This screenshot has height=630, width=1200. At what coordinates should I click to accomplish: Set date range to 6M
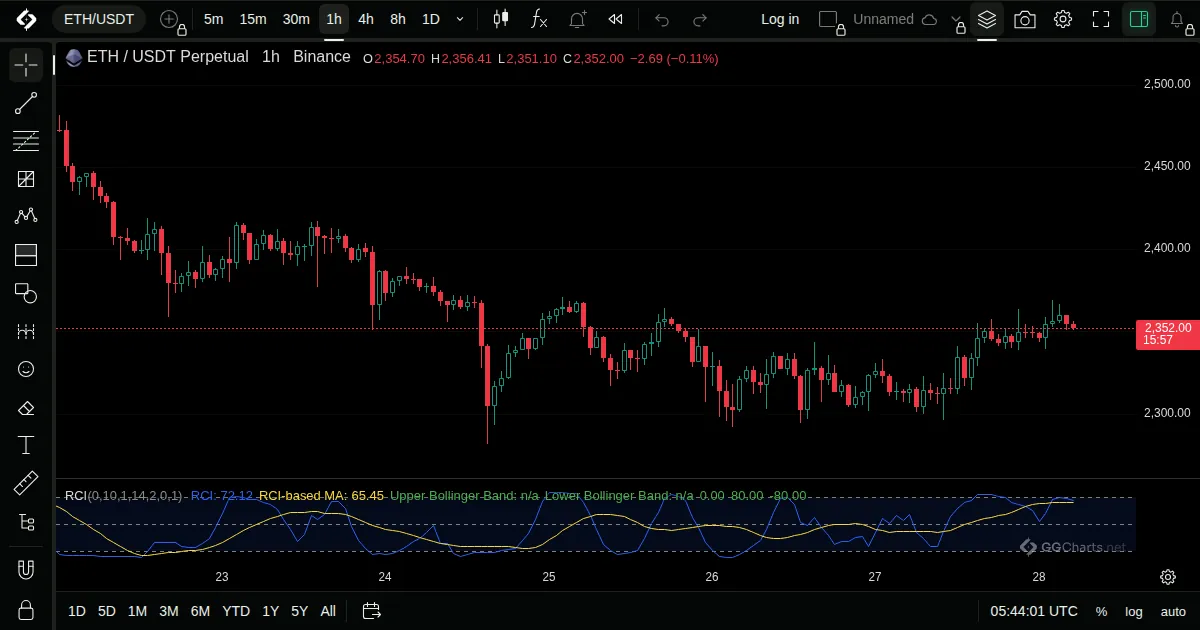(x=200, y=611)
